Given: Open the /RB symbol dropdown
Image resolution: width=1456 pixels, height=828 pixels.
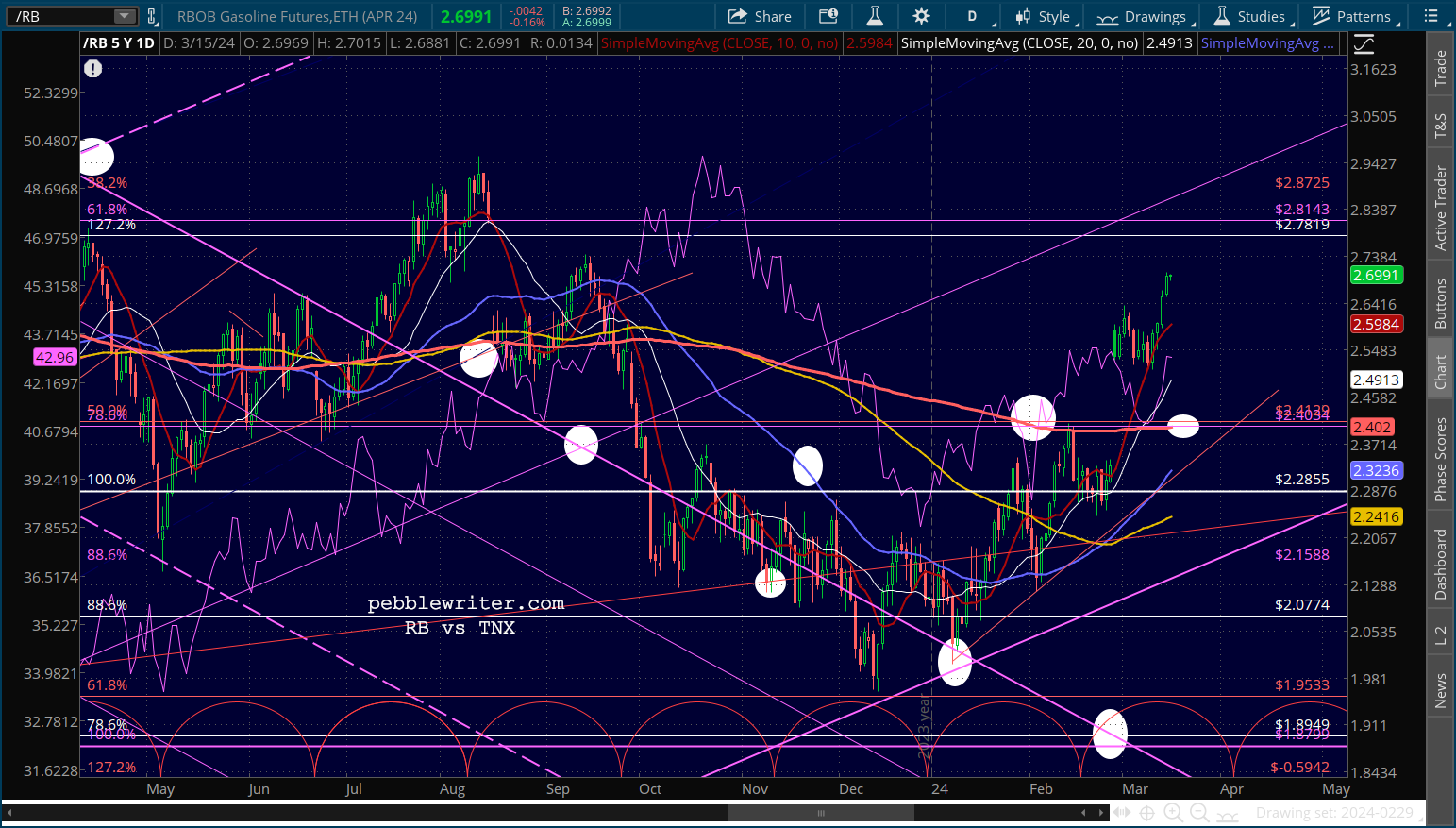Looking at the screenshot, I should [x=125, y=16].
